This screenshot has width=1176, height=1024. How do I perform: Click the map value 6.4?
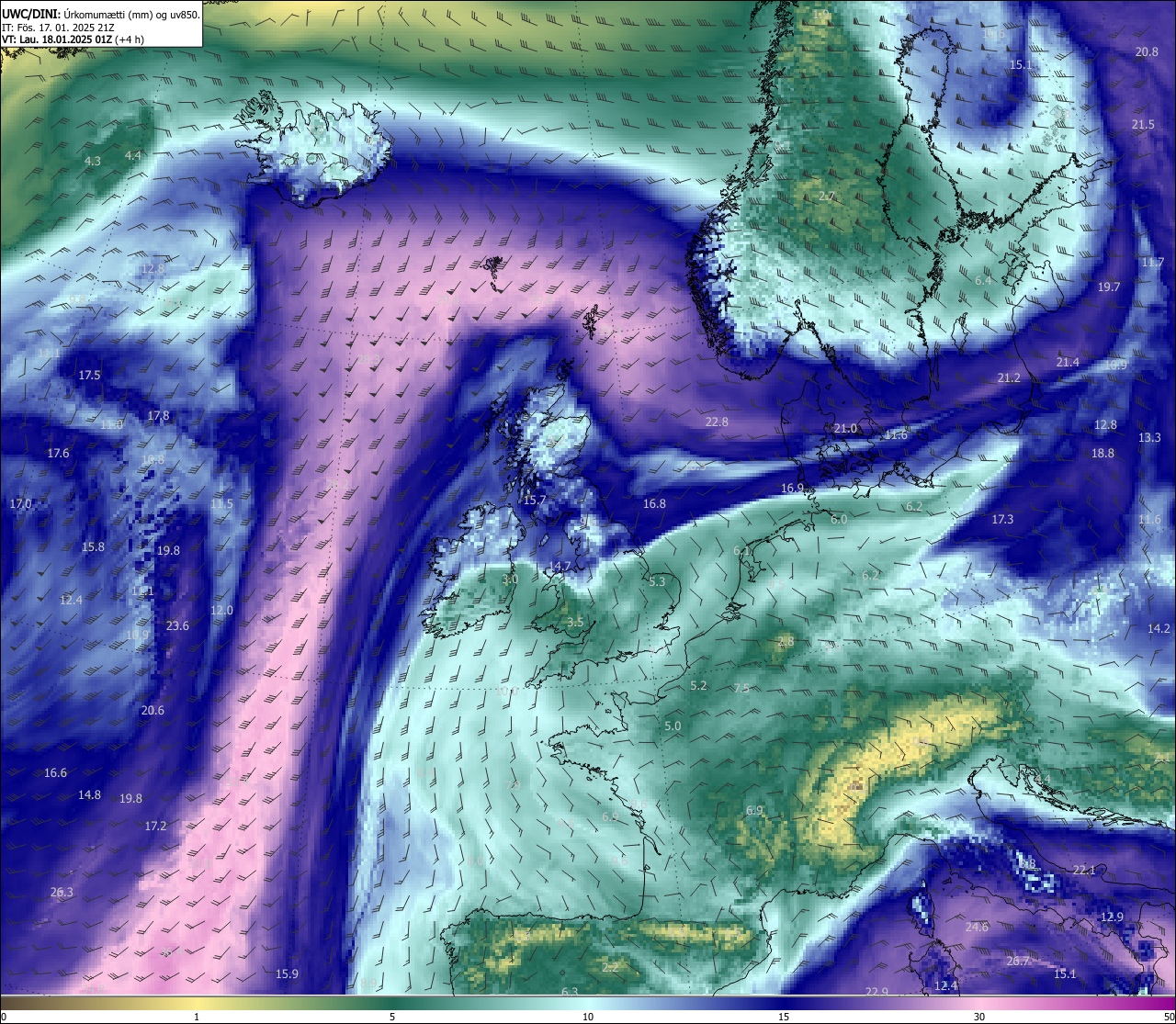point(983,280)
